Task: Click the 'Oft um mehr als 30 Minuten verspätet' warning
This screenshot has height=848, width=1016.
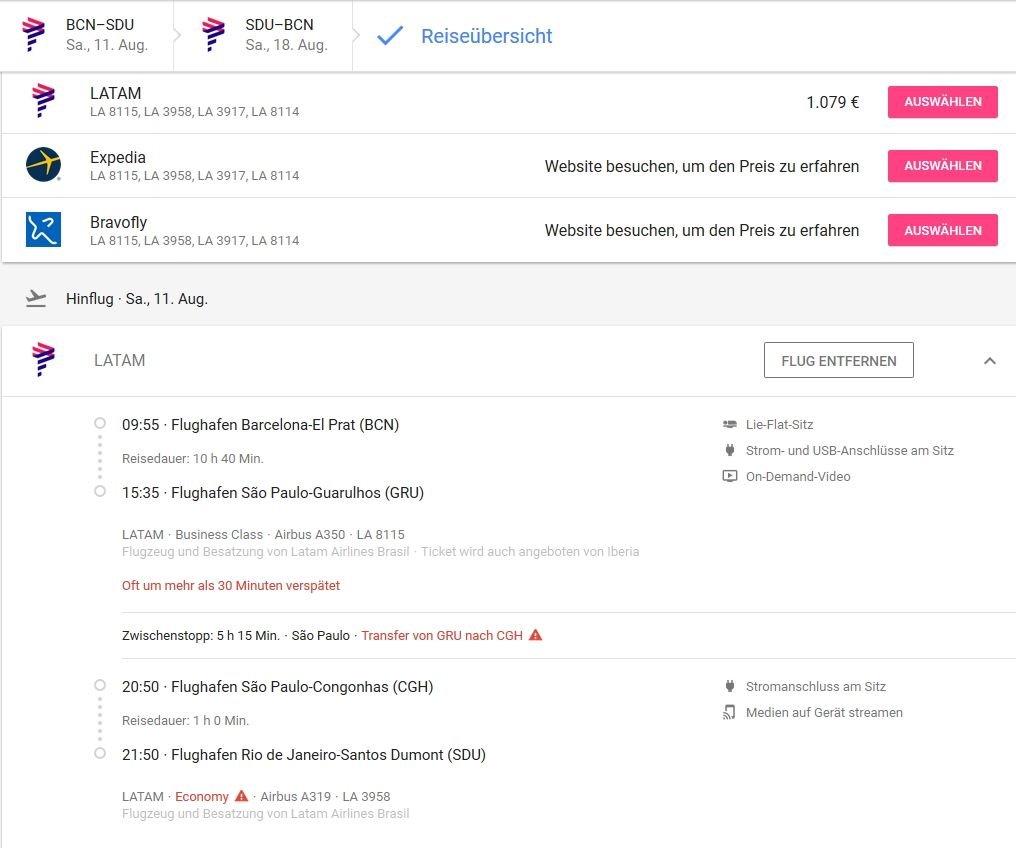Action: [231, 586]
